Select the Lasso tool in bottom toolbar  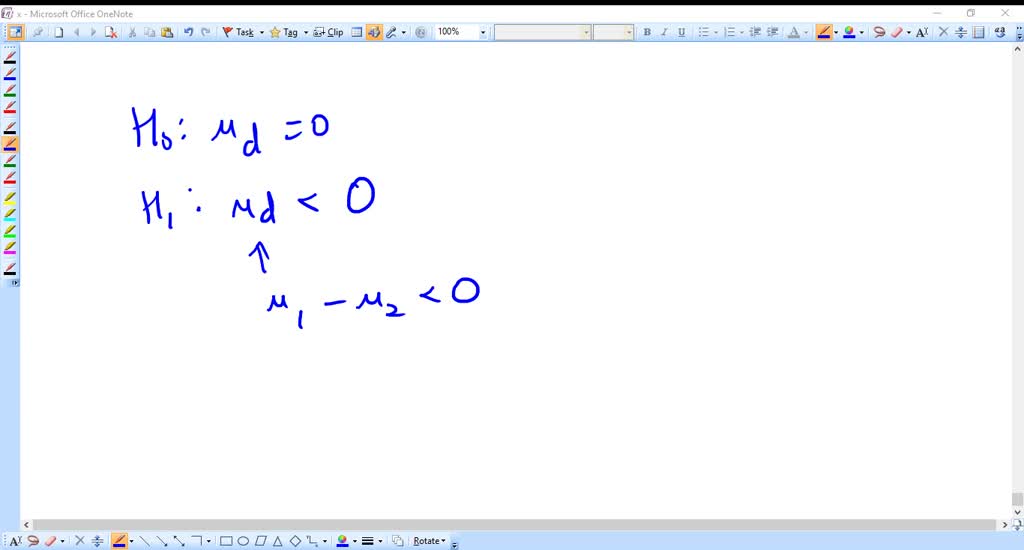[x=32, y=541]
